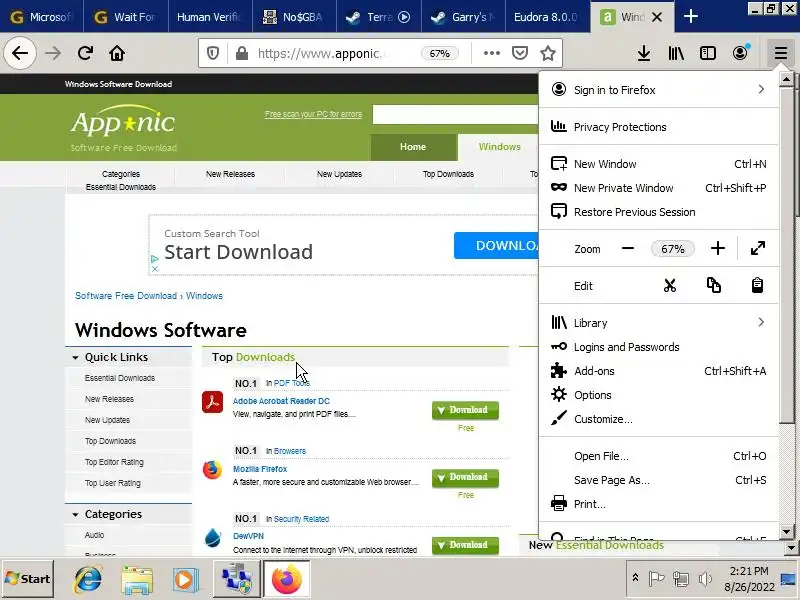Click the Forward arrow button

click(53, 53)
